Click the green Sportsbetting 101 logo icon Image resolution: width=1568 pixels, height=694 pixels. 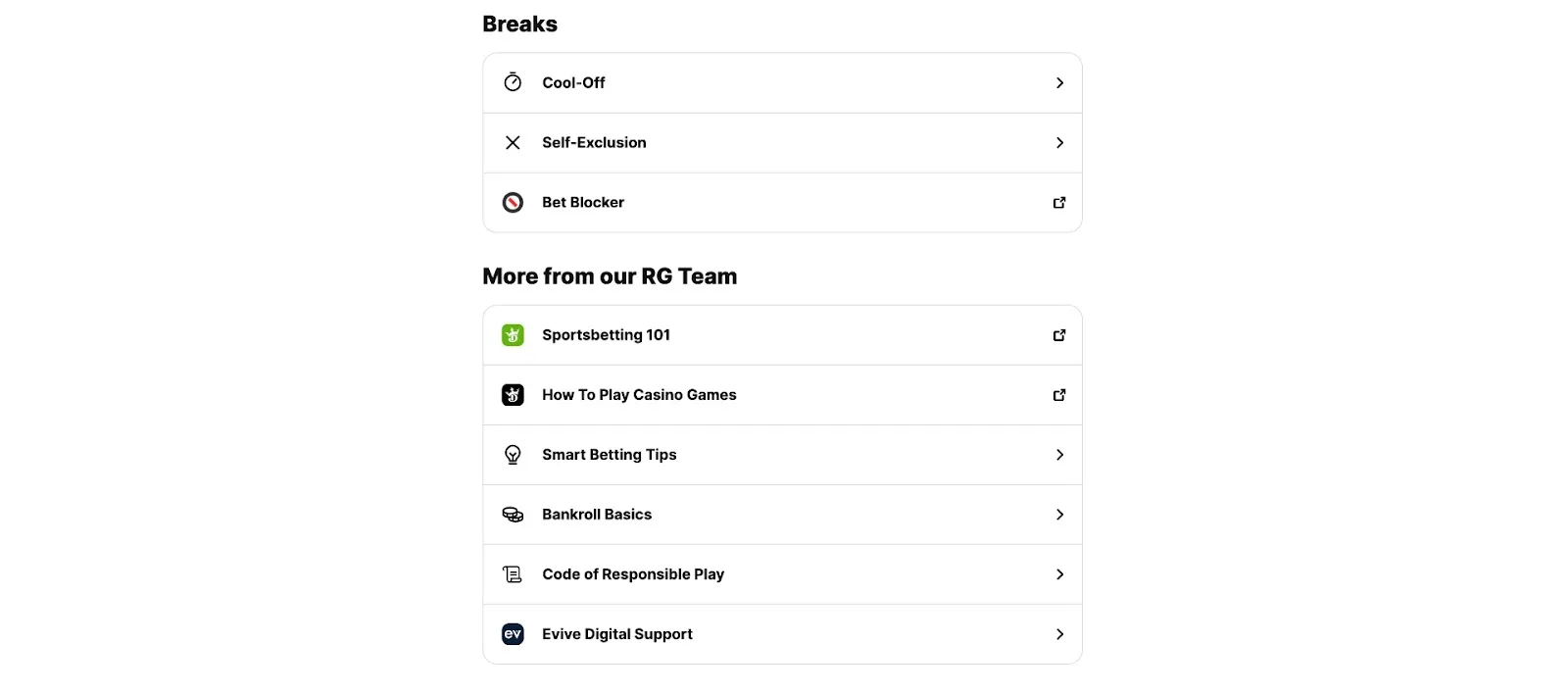[x=513, y=335]
